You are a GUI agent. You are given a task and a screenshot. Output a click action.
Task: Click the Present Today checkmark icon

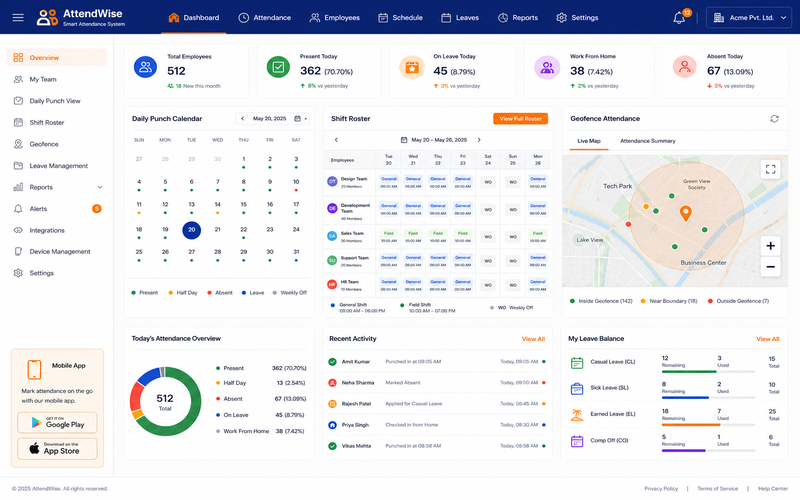click(x=278, y=67)
